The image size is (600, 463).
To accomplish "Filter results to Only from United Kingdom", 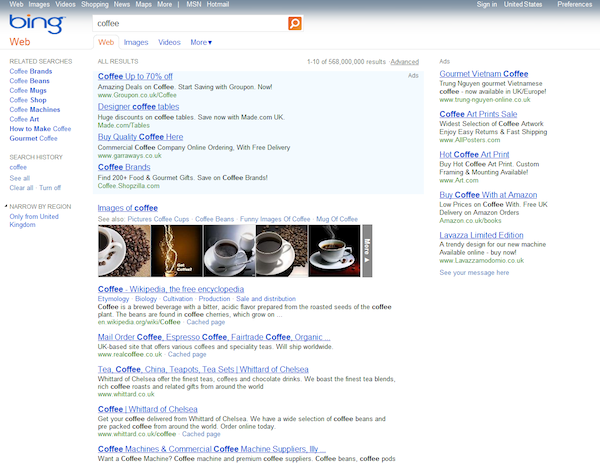I will [x=35, y=221].
